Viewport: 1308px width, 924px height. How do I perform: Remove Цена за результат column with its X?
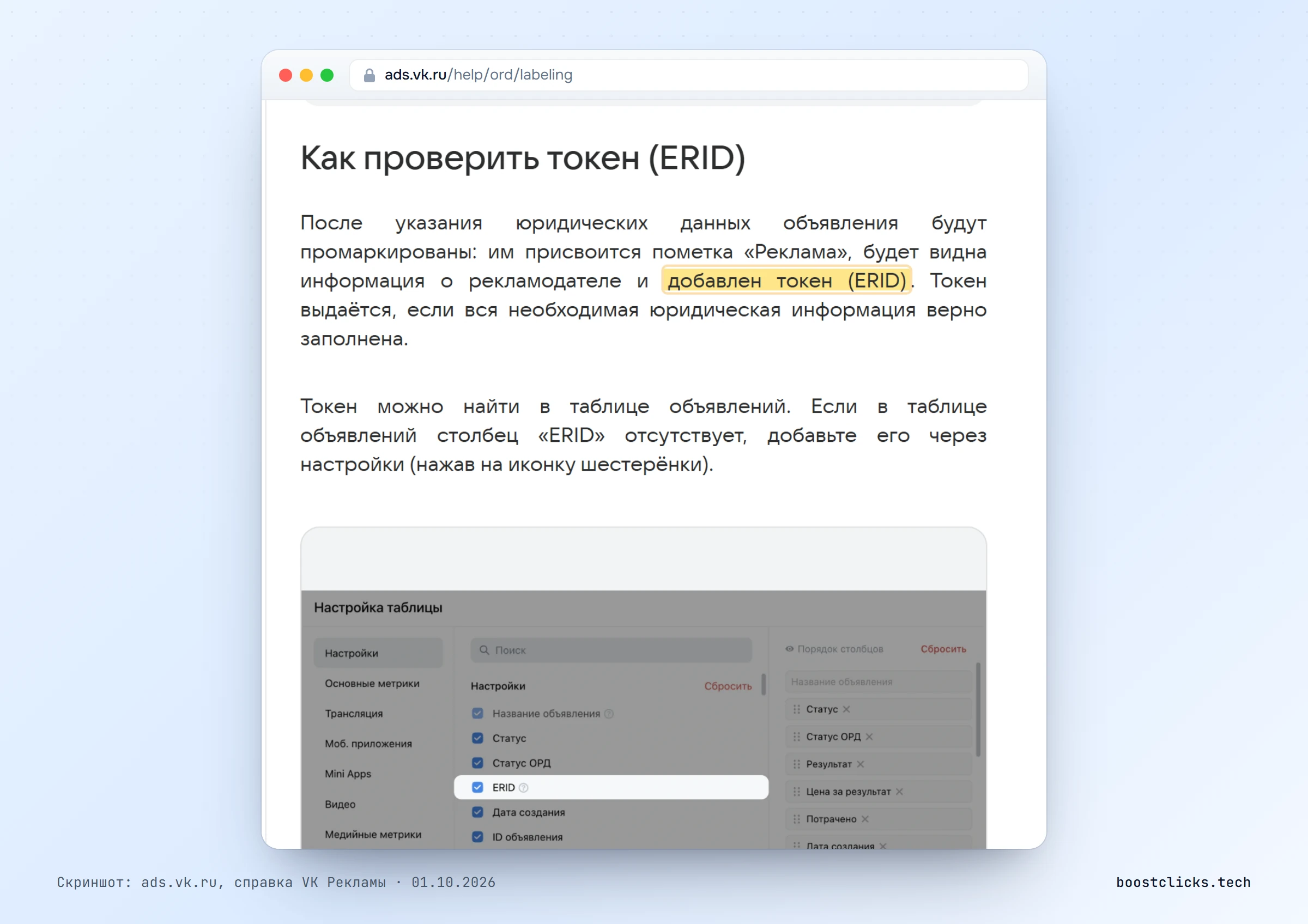click(899, 792)
